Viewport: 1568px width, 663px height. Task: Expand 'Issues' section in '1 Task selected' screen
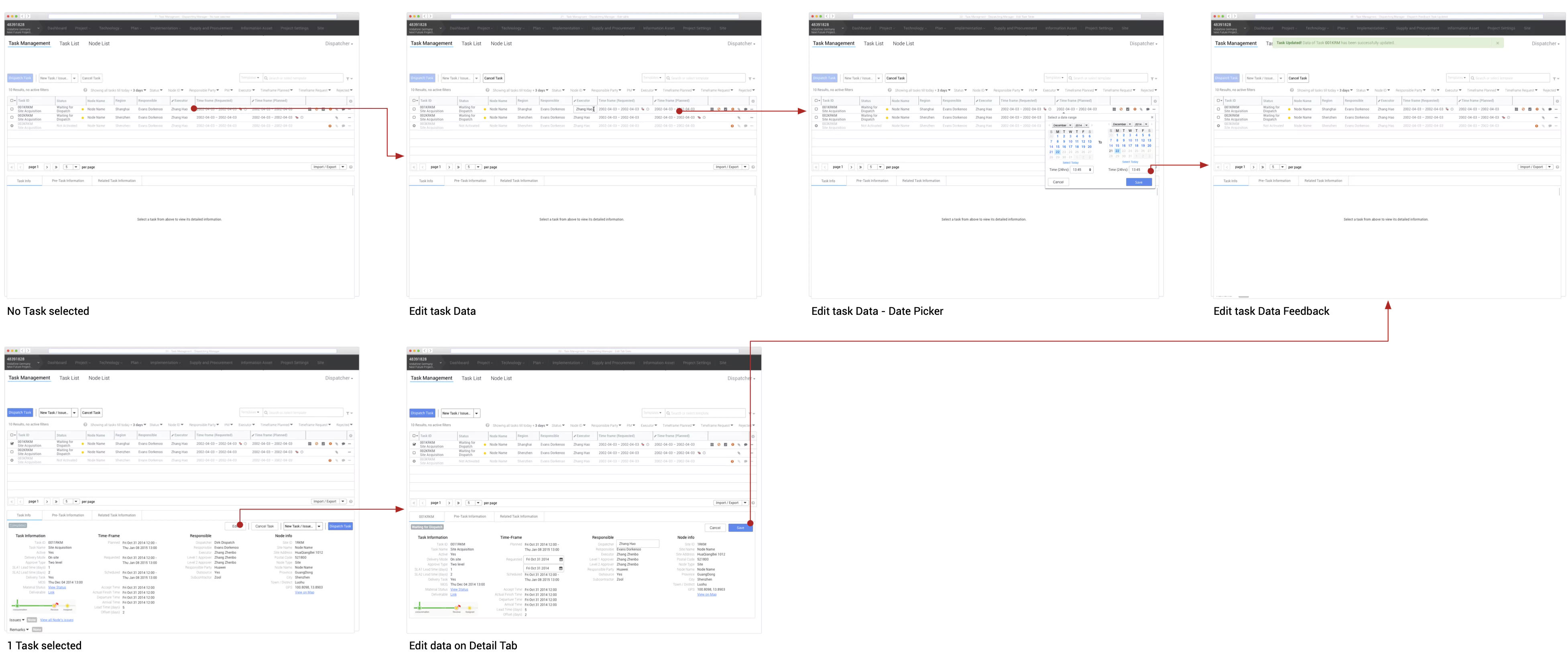[17, 620]
